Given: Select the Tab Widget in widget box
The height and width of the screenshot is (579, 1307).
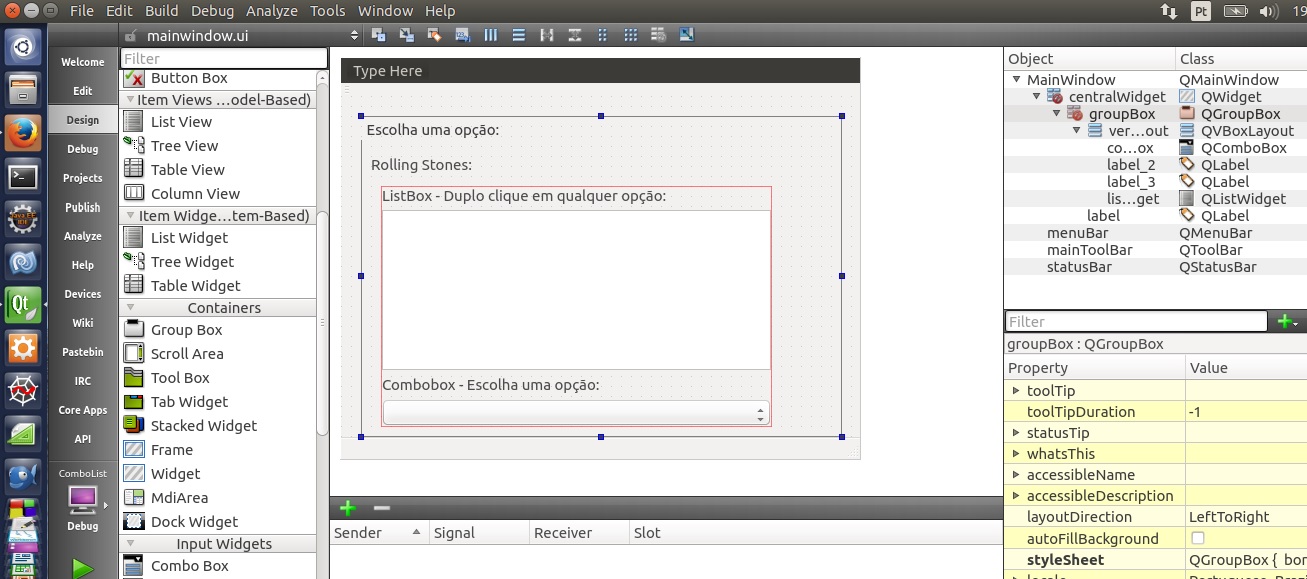Looking at the screenshot, I should pyautogui.click(x=189, y=402).
